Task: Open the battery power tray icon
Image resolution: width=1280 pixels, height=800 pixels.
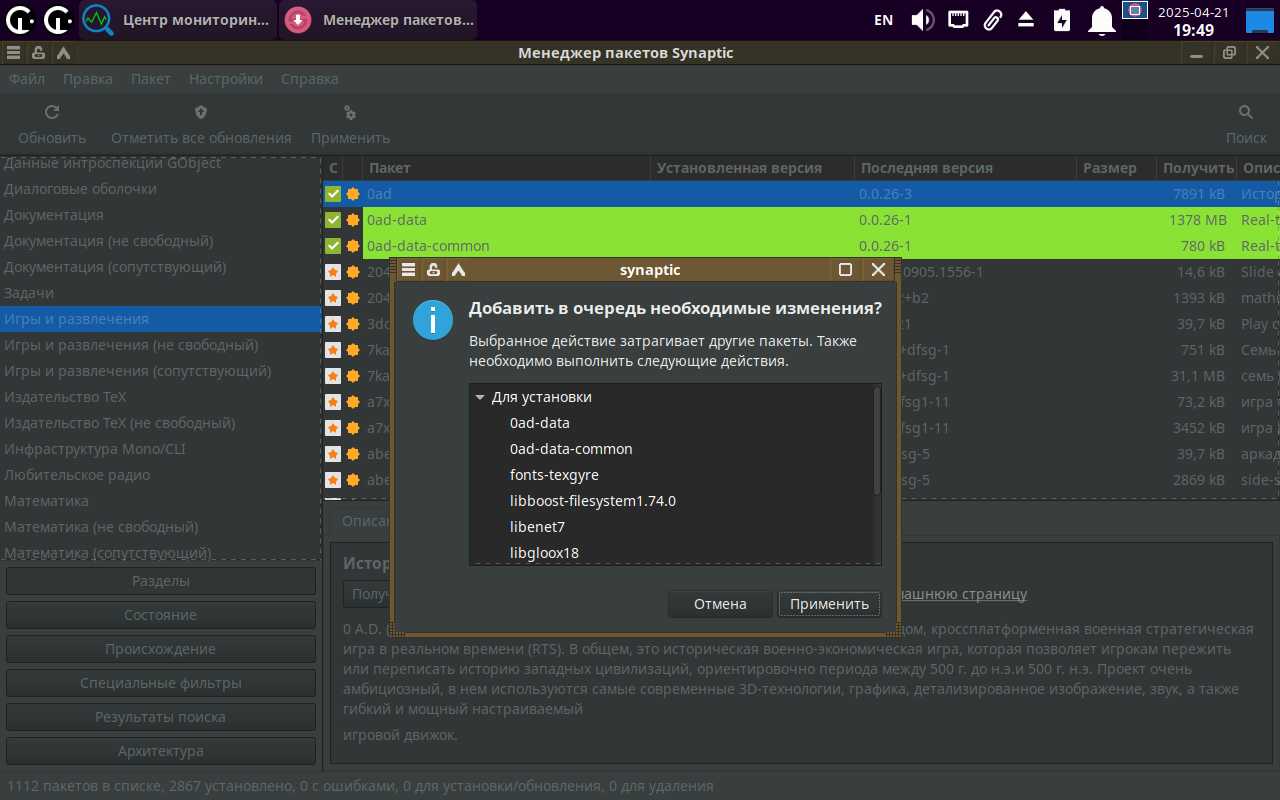Action: 1062,19
